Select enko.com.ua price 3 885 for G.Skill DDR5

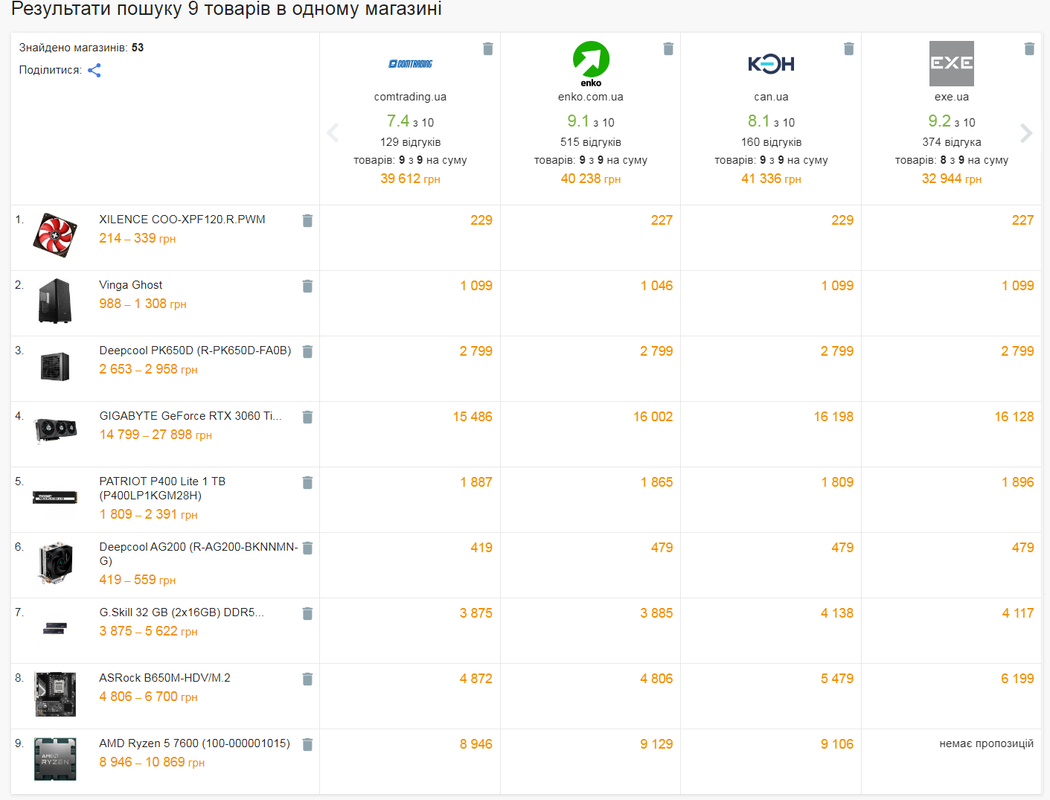[657, 613]
